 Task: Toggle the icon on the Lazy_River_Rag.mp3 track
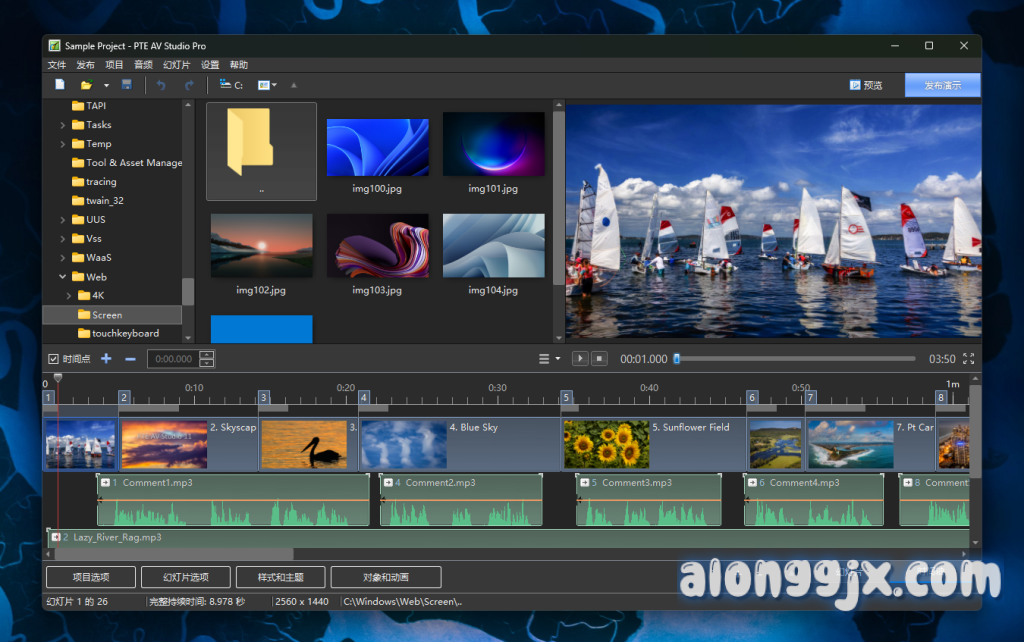(56, 537)
